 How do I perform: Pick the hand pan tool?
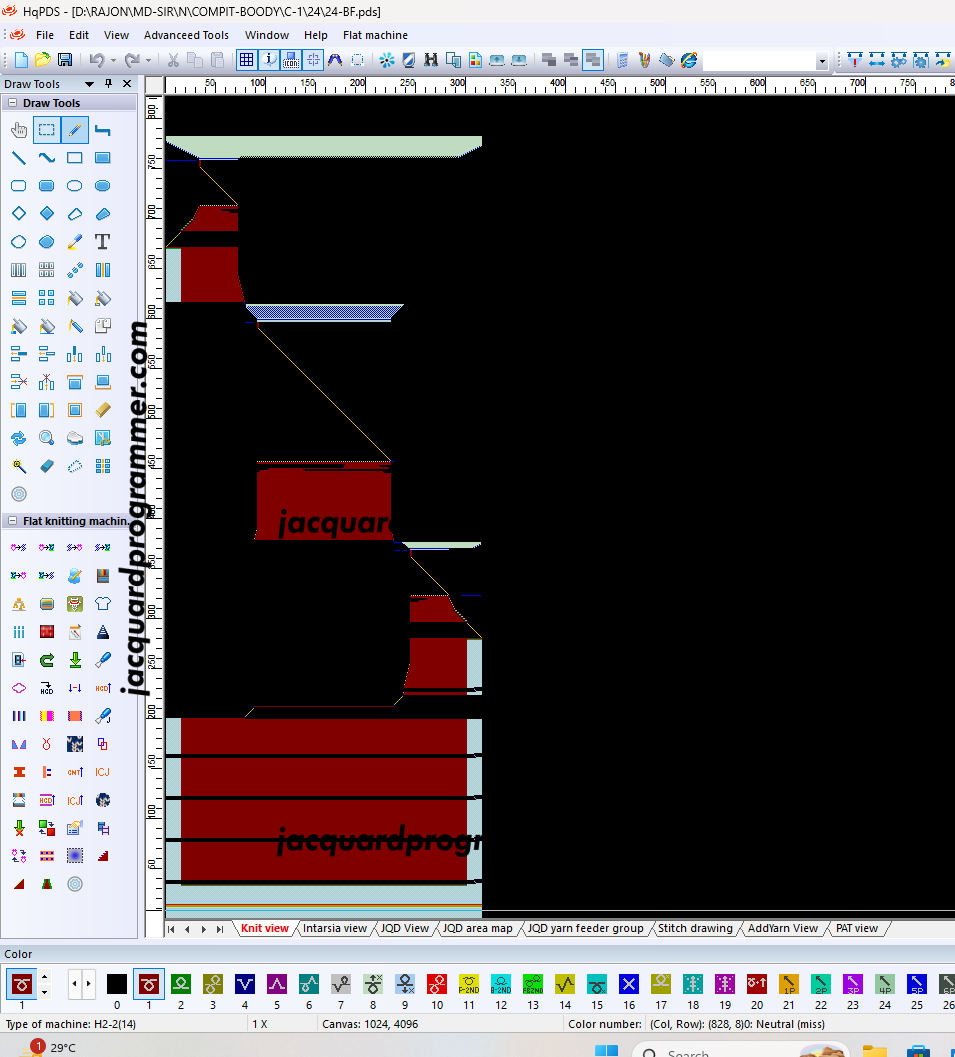(x=18, y=130)
